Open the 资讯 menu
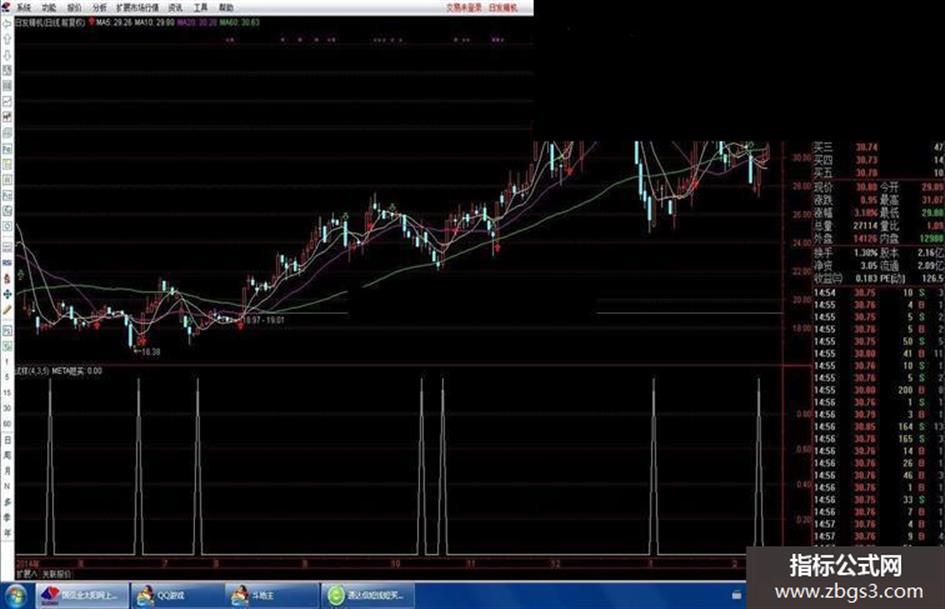The height and width of the screenshot is (609, 945). (175, 8)
